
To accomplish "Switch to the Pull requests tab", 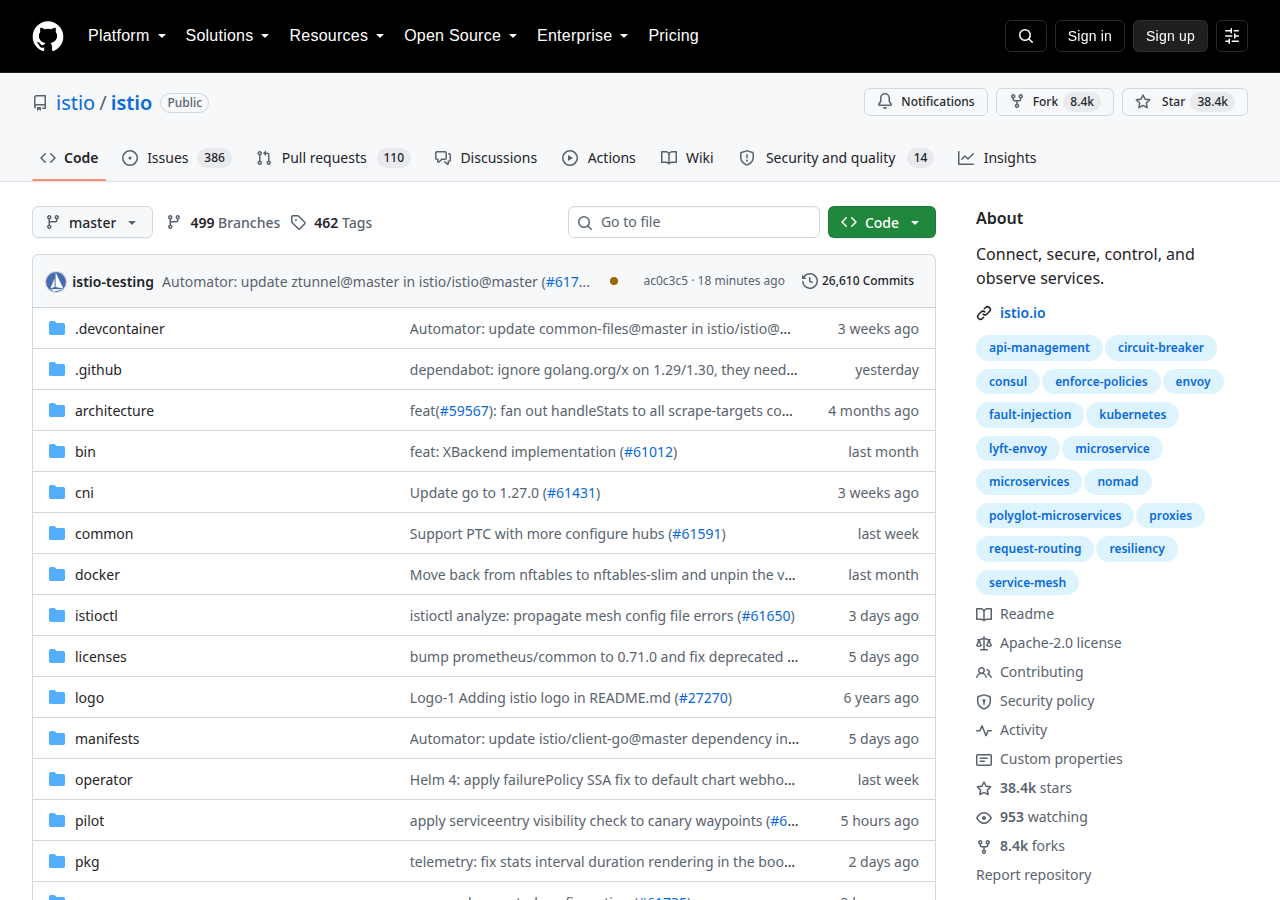I will 333,158.
